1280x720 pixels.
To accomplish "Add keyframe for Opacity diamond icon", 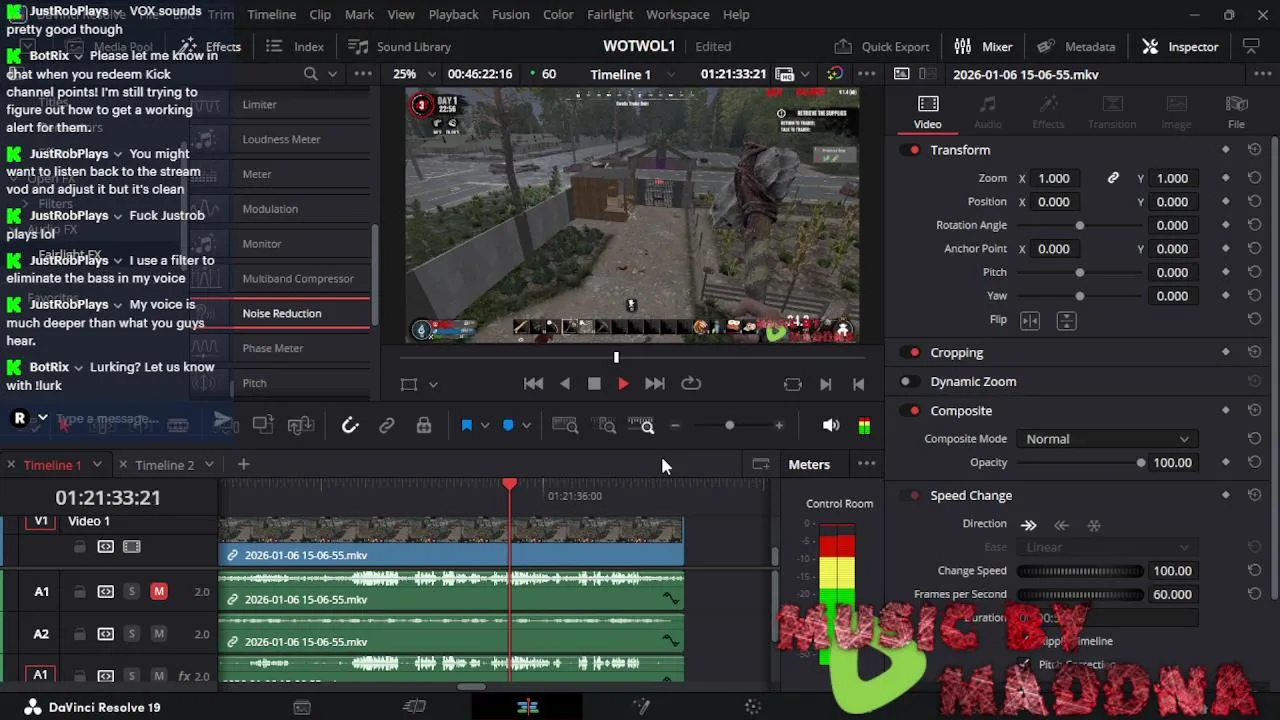I will tap(1226, 462).
